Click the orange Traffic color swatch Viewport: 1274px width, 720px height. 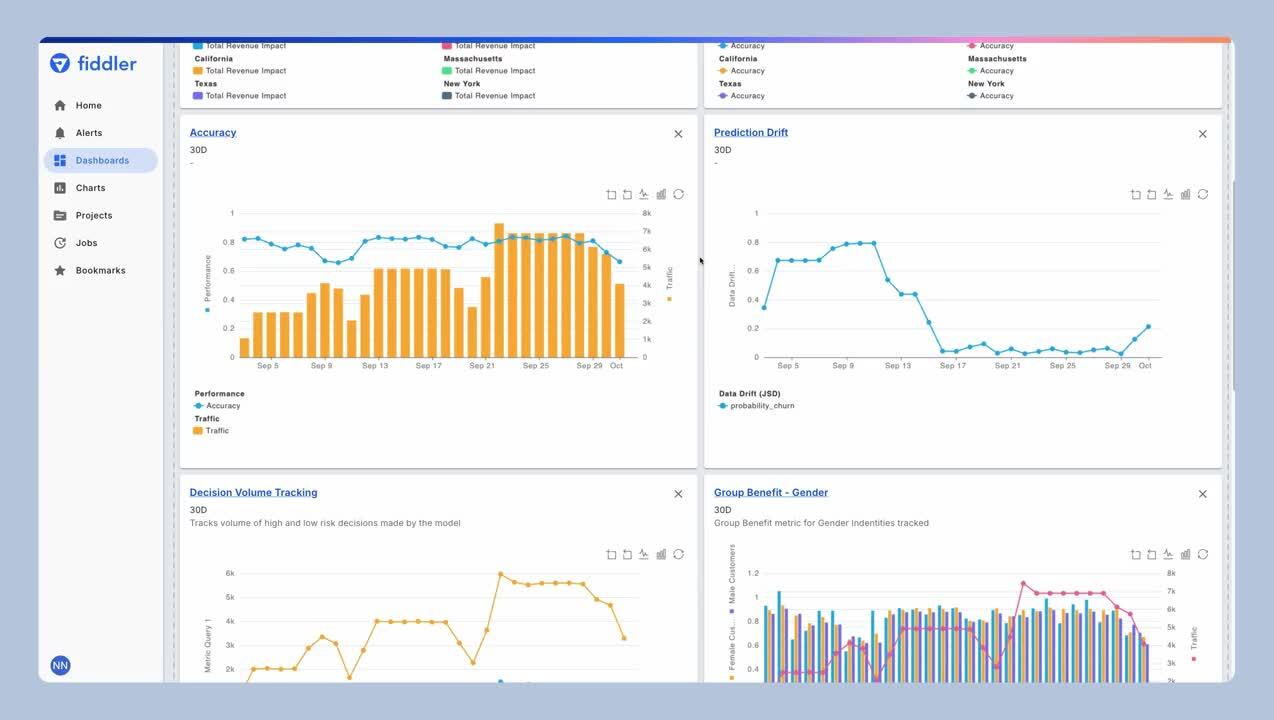click(197, 430)
